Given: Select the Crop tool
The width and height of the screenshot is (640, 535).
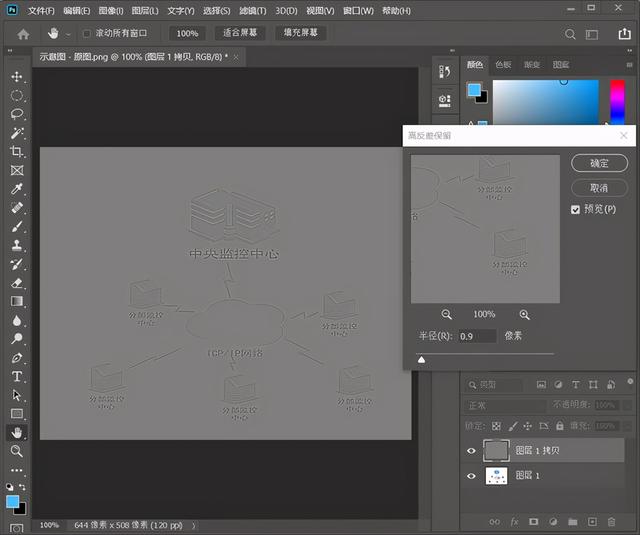Looking at the screenshot, I should pos(17,151).
